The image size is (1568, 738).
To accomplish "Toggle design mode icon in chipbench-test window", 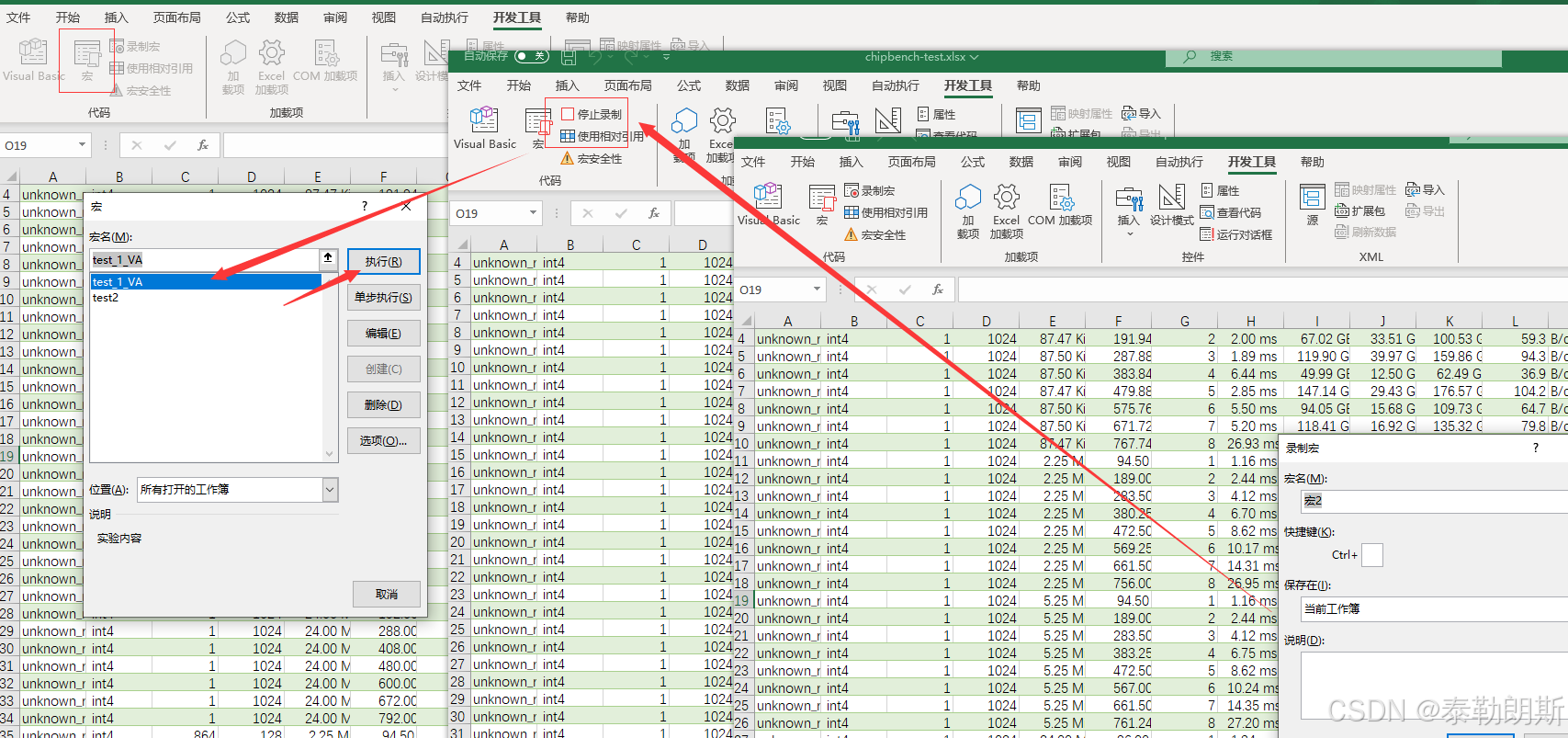I will [888, 120].
